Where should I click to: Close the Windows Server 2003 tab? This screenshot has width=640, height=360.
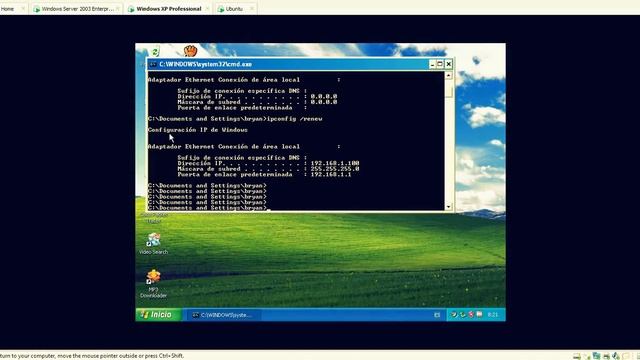(118, 9)
